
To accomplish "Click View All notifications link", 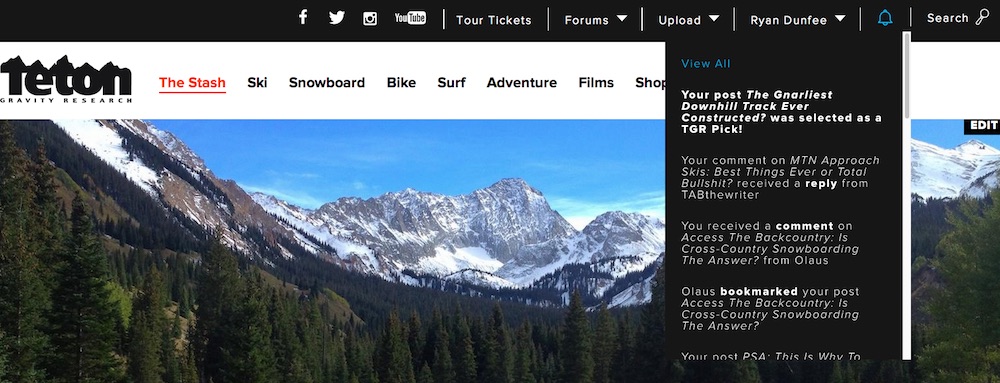I will (705, 63).
